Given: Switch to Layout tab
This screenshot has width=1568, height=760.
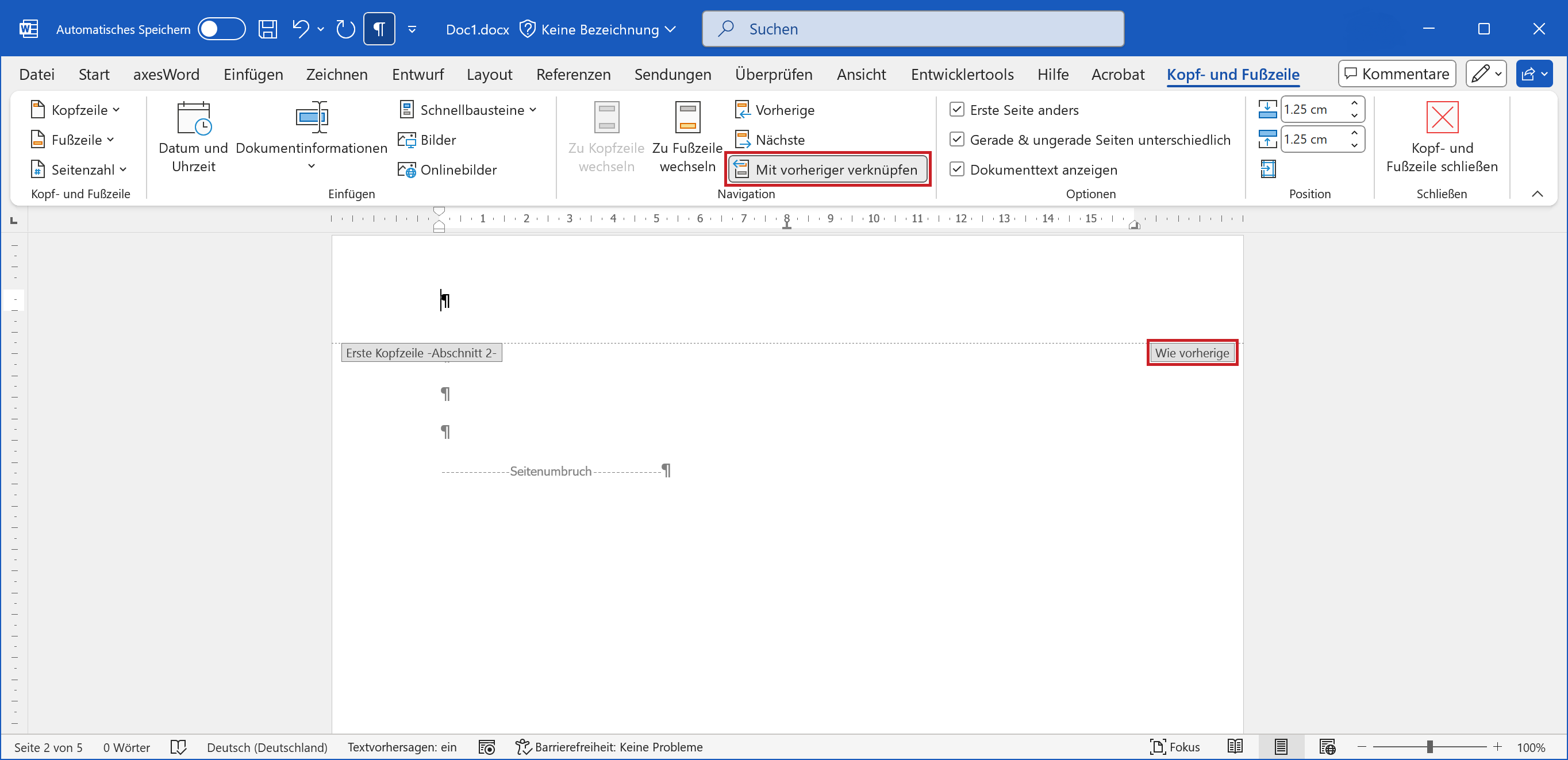Looking at the screenshot, I should pos(489,74).
